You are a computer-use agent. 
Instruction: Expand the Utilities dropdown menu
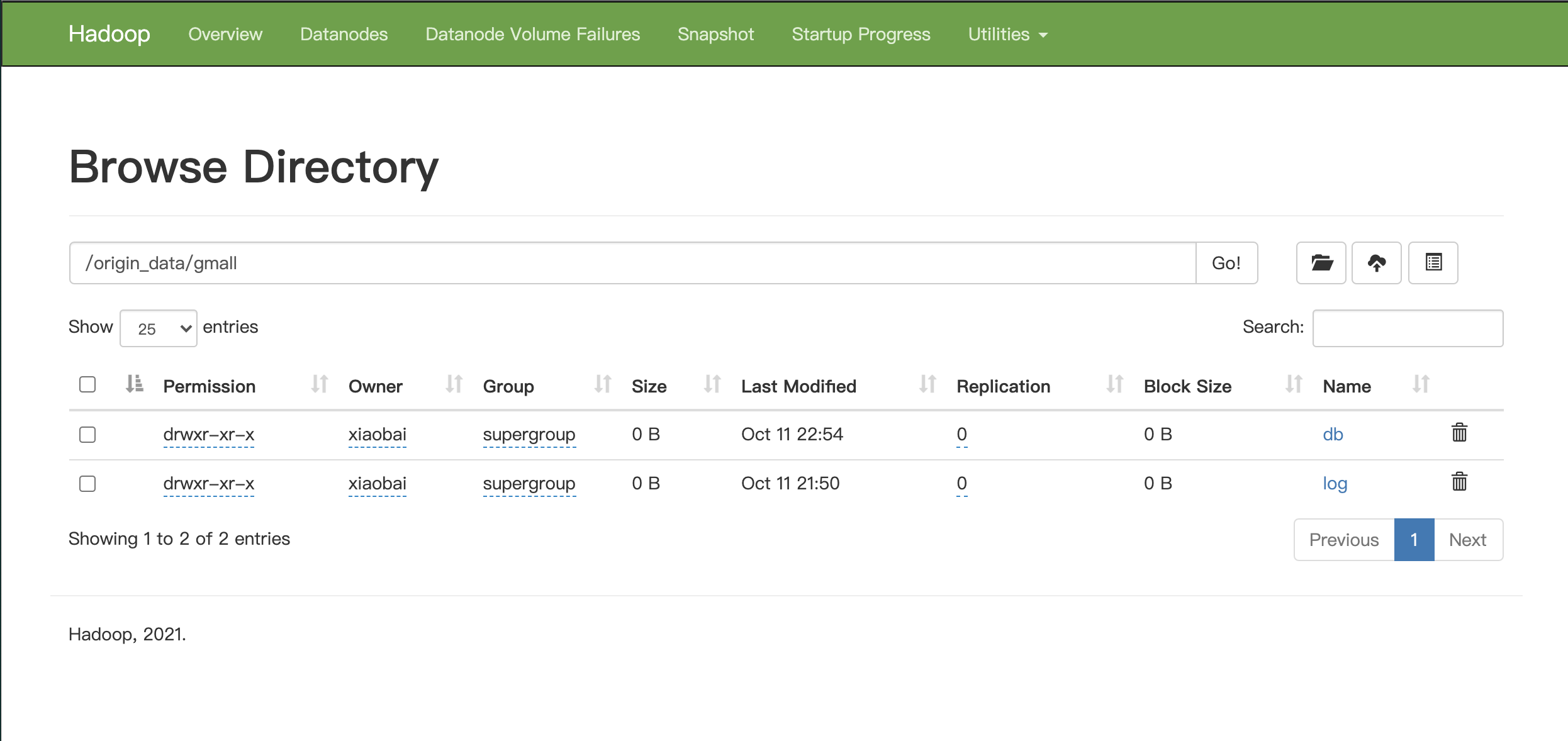click(1007, 34)
